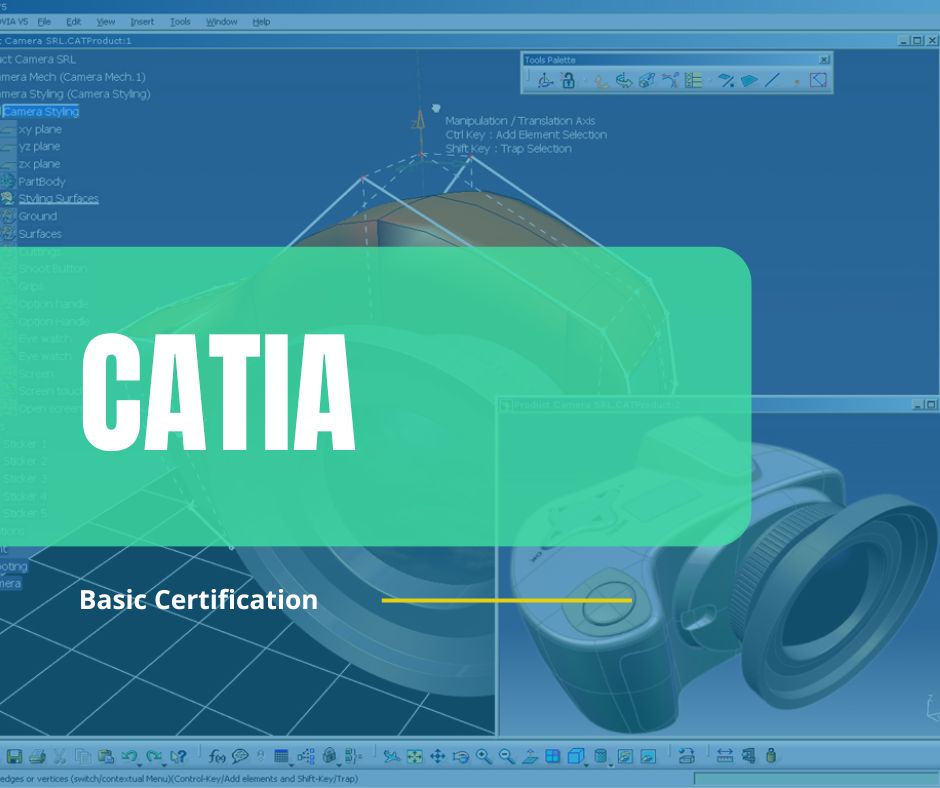Open the Help menu

[x=261, y=22]
